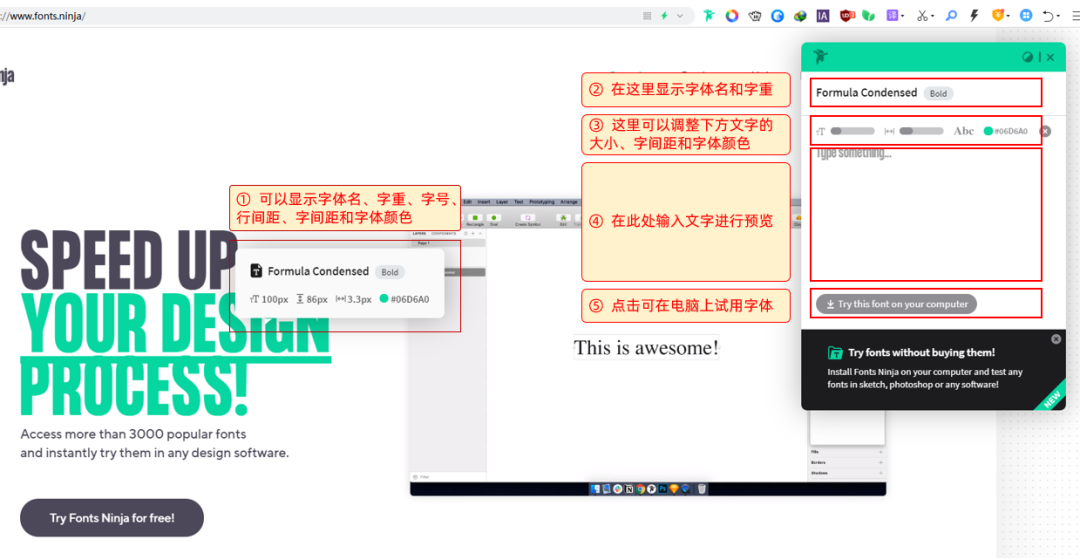Screen dimensions: 1080x560
Task: Click the cat face extension icon
Action: coord(755,16)
